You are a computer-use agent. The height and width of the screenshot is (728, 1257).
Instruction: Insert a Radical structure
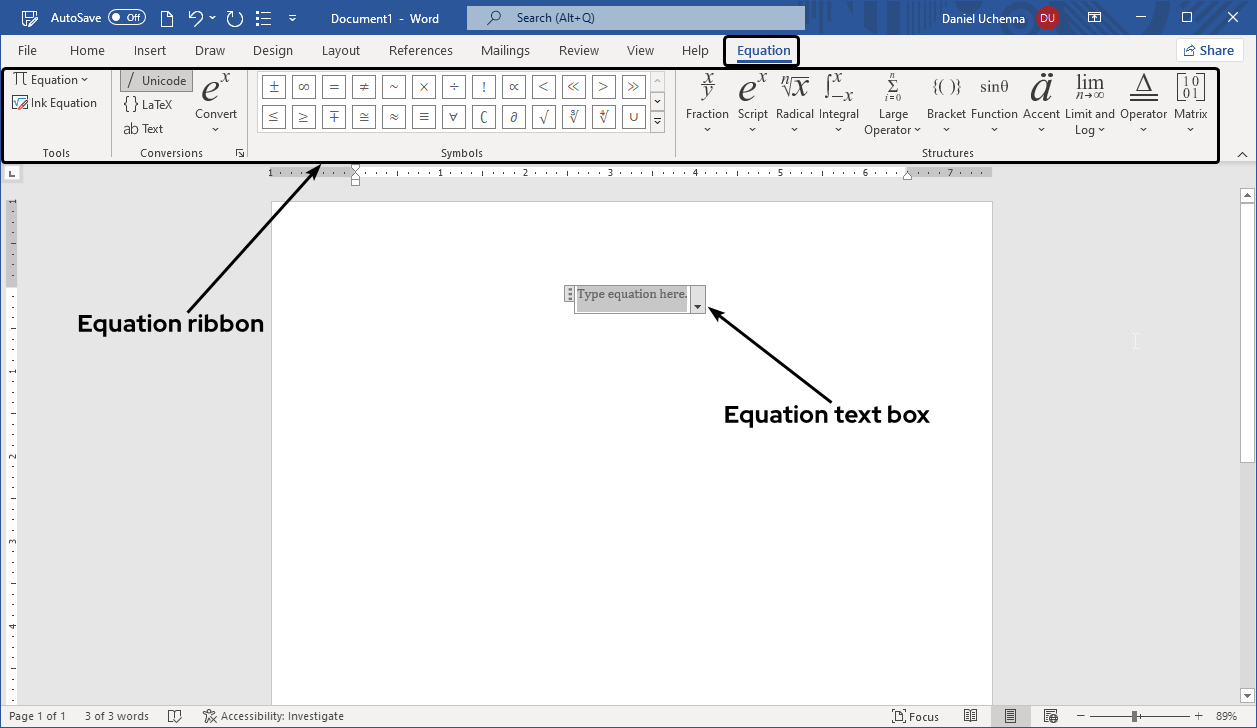794,100
